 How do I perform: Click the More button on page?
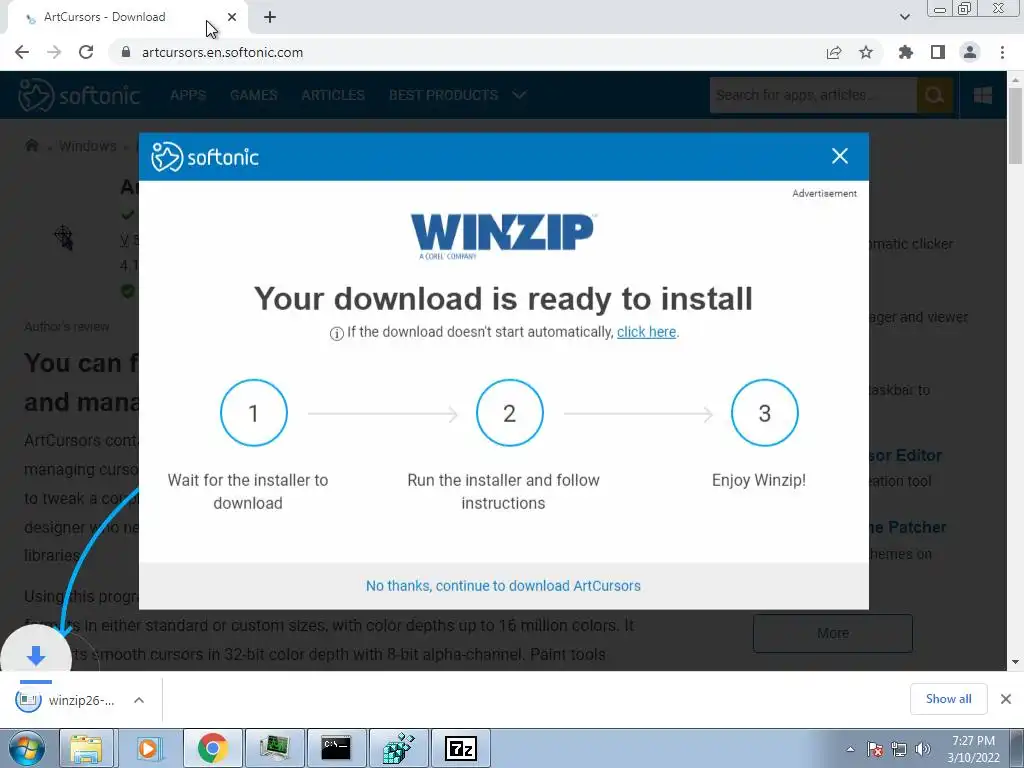coord(833,633)
